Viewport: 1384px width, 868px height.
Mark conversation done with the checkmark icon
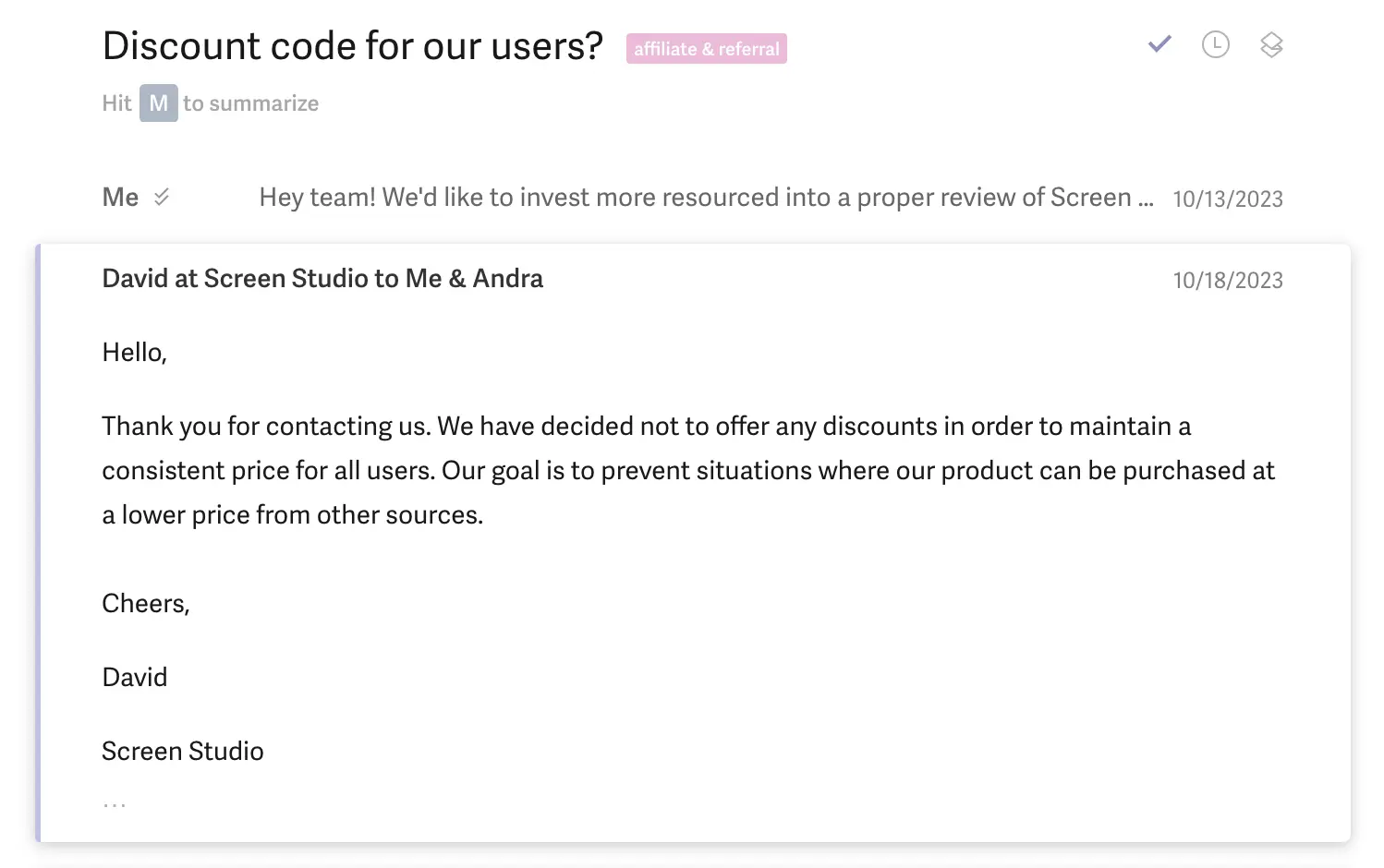pos(1159,44)
